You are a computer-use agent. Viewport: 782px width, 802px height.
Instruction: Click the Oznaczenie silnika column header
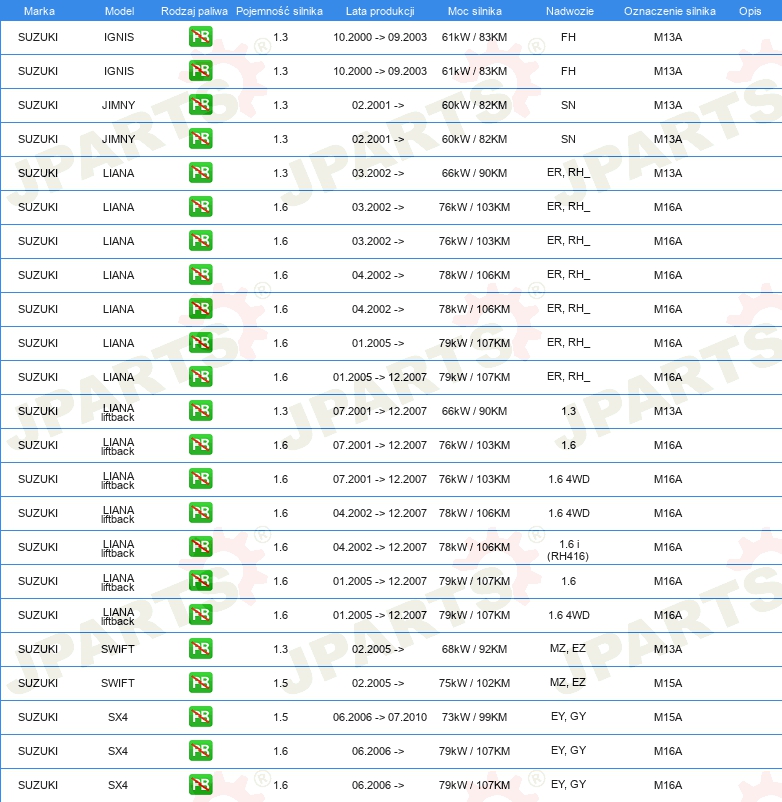(669, 11)
